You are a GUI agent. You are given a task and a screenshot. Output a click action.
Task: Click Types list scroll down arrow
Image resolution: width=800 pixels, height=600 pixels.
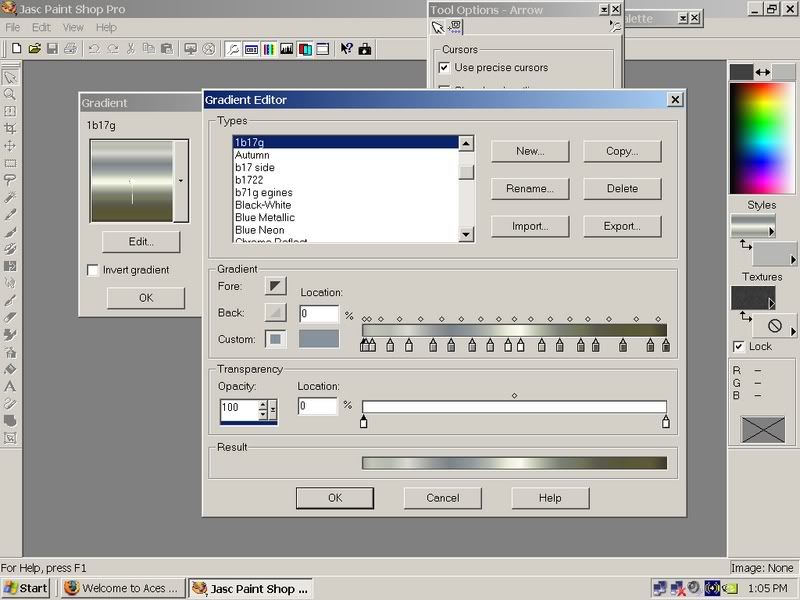click(466, 234)
